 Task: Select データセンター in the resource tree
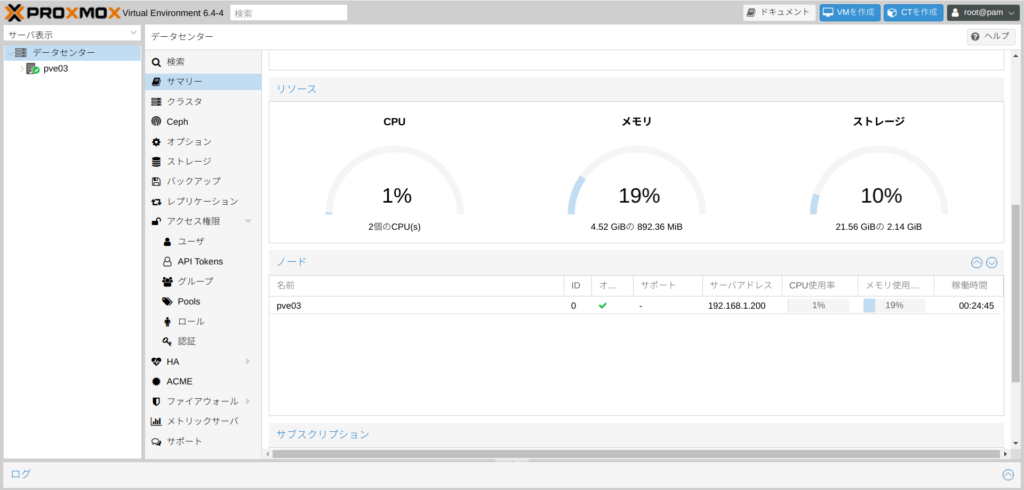coord(63,53)
